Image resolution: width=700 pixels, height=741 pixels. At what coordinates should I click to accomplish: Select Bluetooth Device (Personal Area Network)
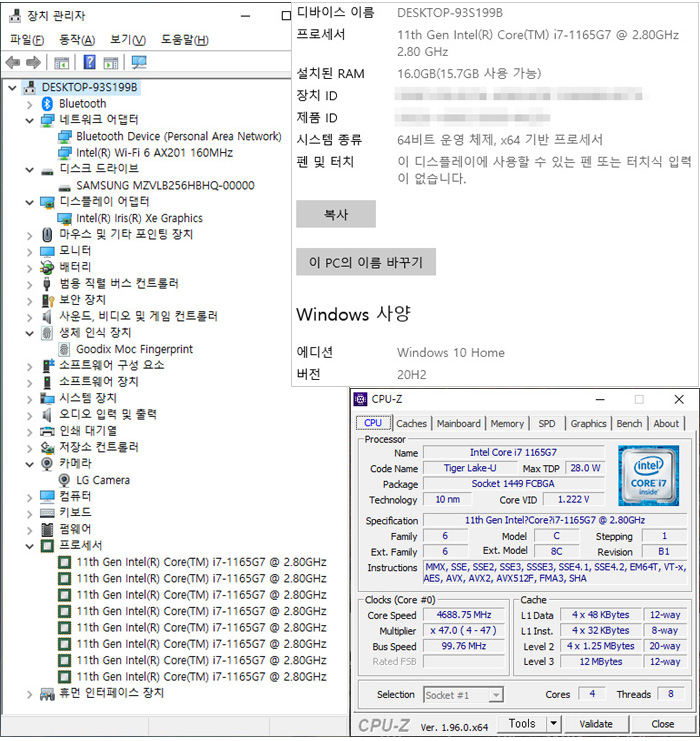179,137
